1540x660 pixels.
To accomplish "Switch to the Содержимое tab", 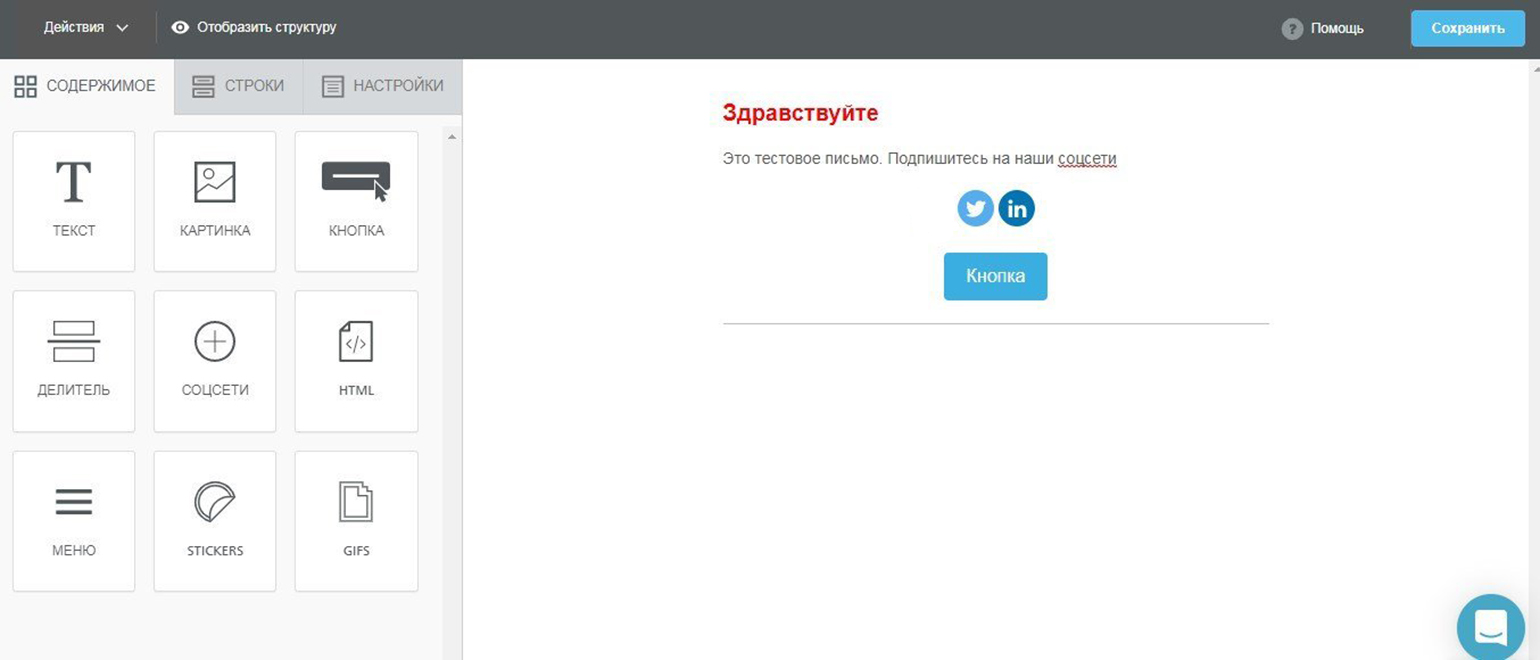I will pyautogui.click(x=86, y=86).
